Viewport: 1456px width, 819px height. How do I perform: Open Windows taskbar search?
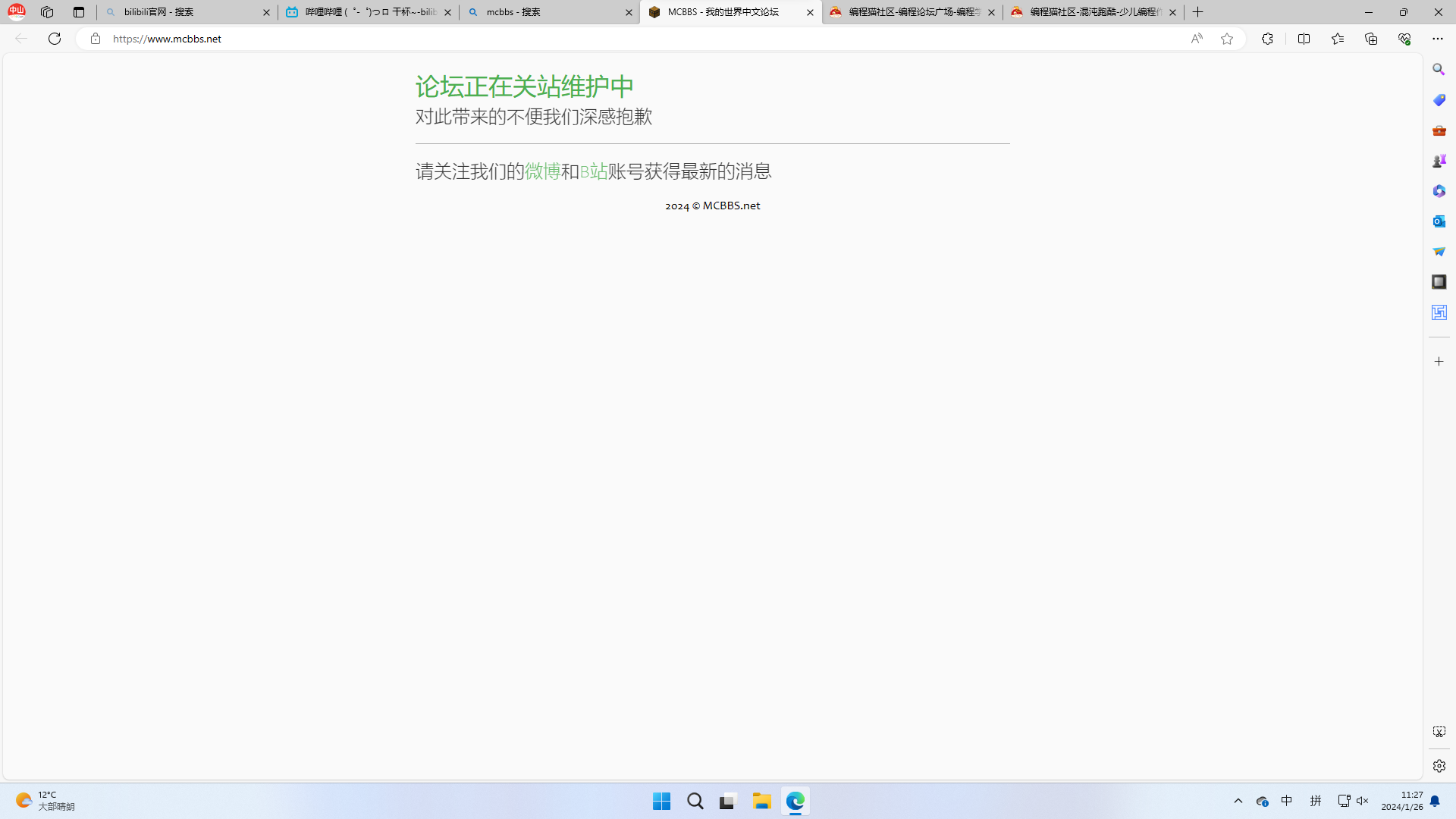tap(695, 801)
